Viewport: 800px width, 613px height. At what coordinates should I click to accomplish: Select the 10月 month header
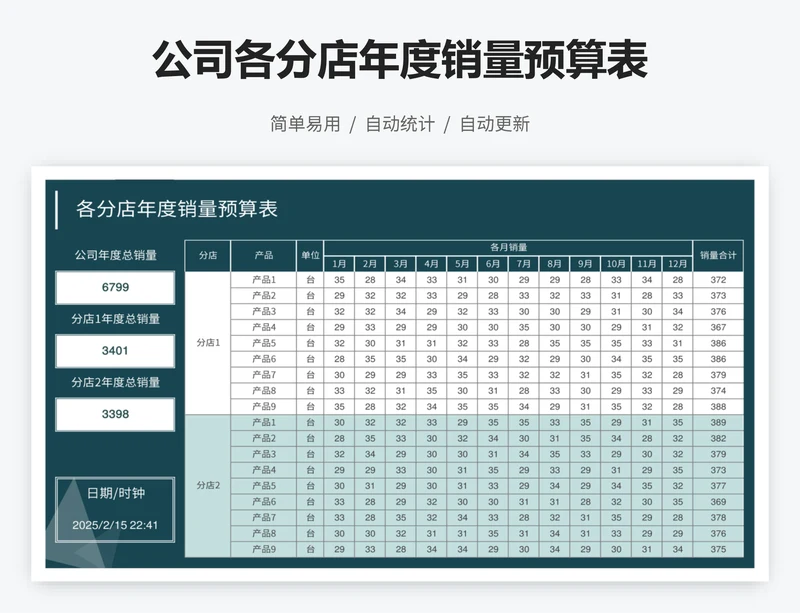(616, 264)
